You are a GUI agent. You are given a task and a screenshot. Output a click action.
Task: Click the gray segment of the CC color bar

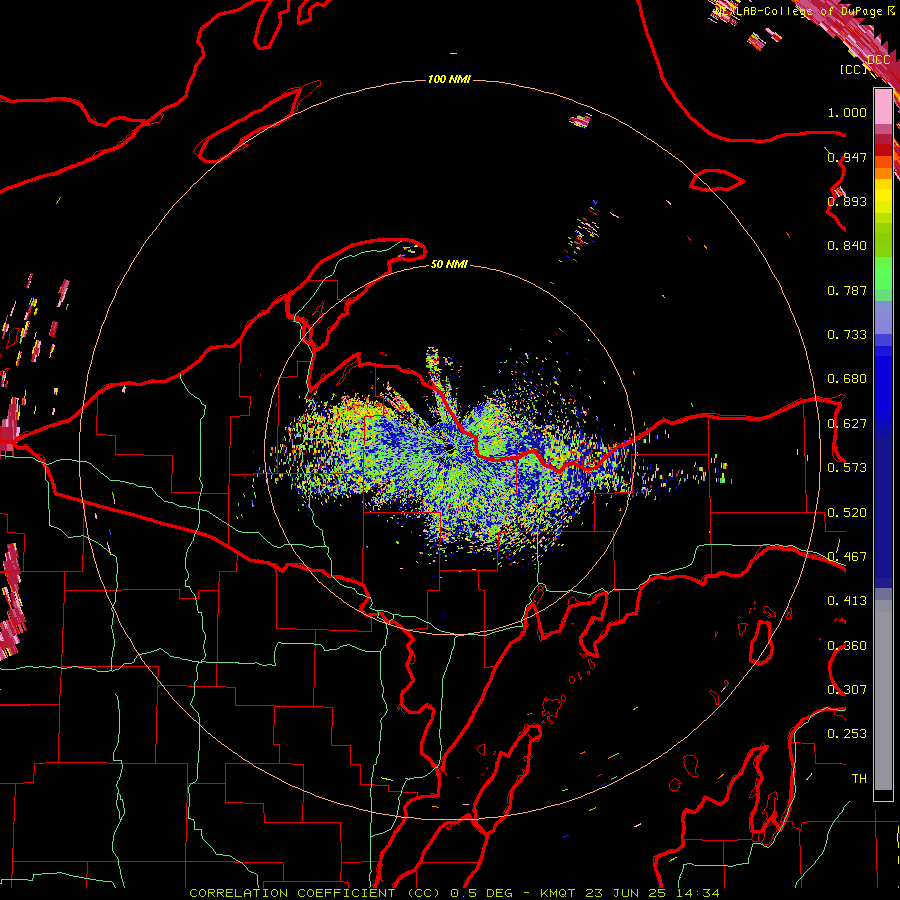point(883,695)
